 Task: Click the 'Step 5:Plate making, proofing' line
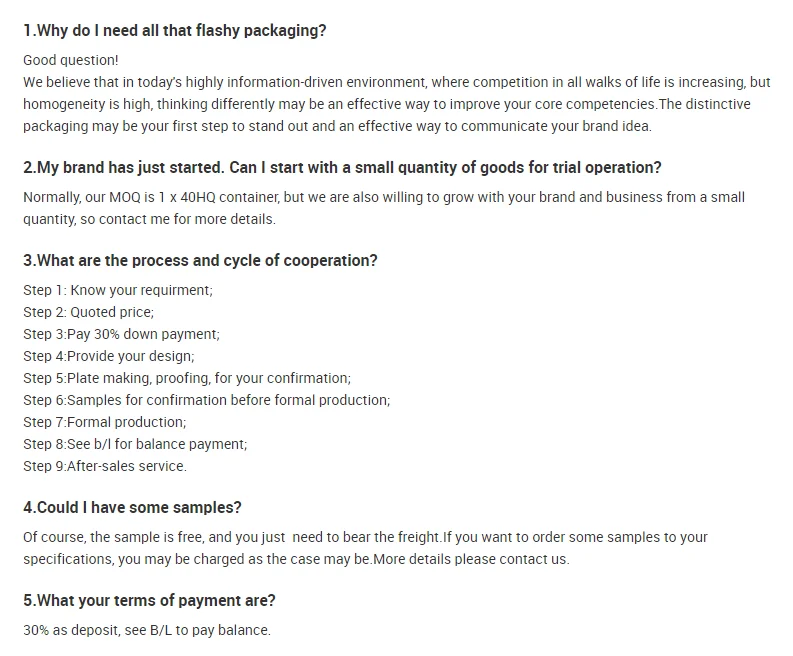[186, 378]
